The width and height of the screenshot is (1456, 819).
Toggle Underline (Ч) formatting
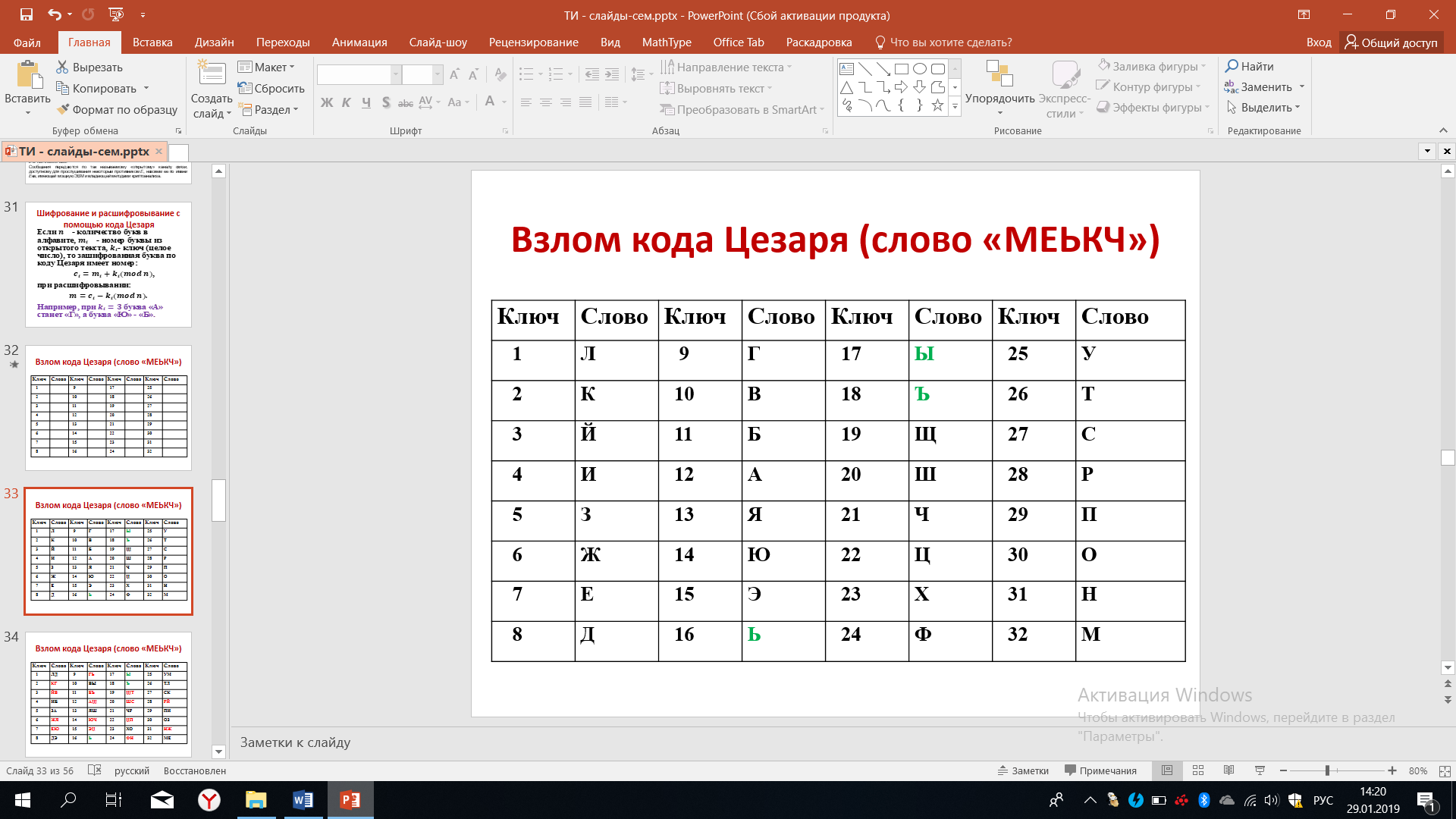(x=366, y=102)
